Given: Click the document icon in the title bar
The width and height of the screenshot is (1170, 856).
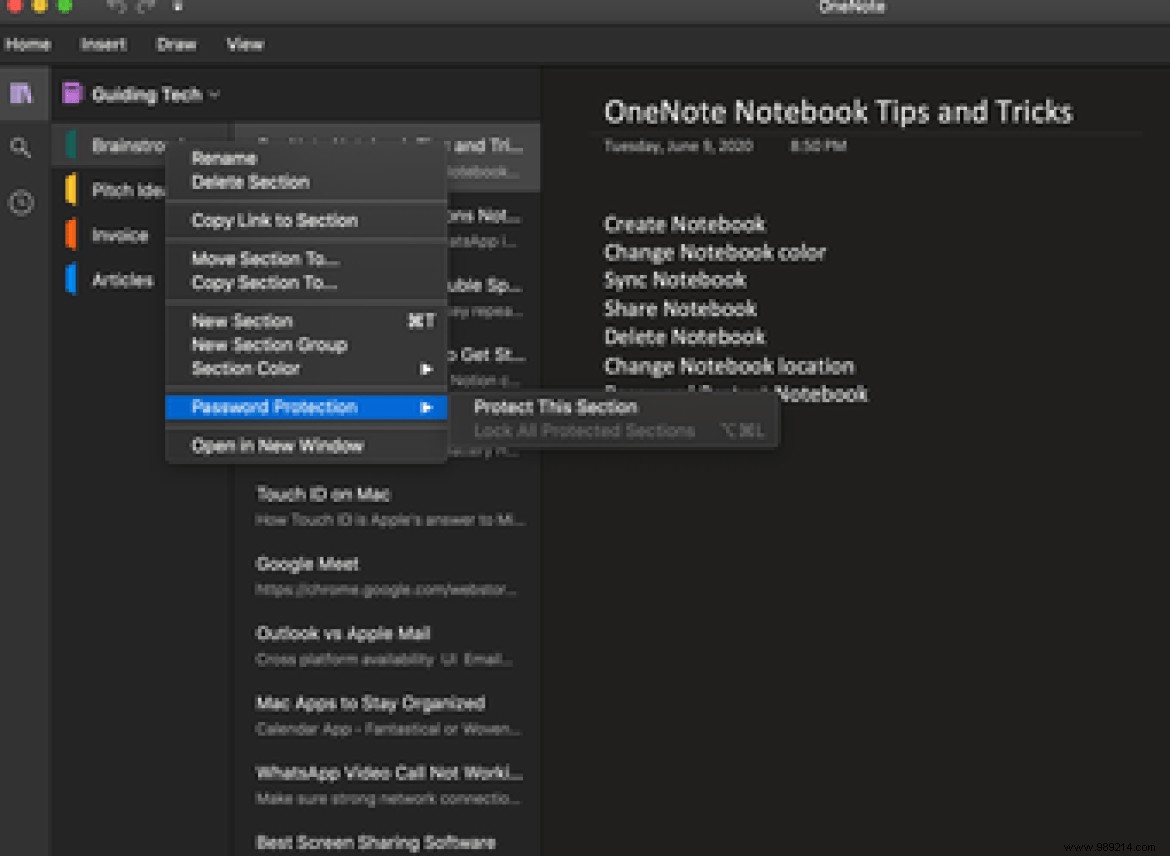Looking at the screenshot, I should (x=179, y=7).
